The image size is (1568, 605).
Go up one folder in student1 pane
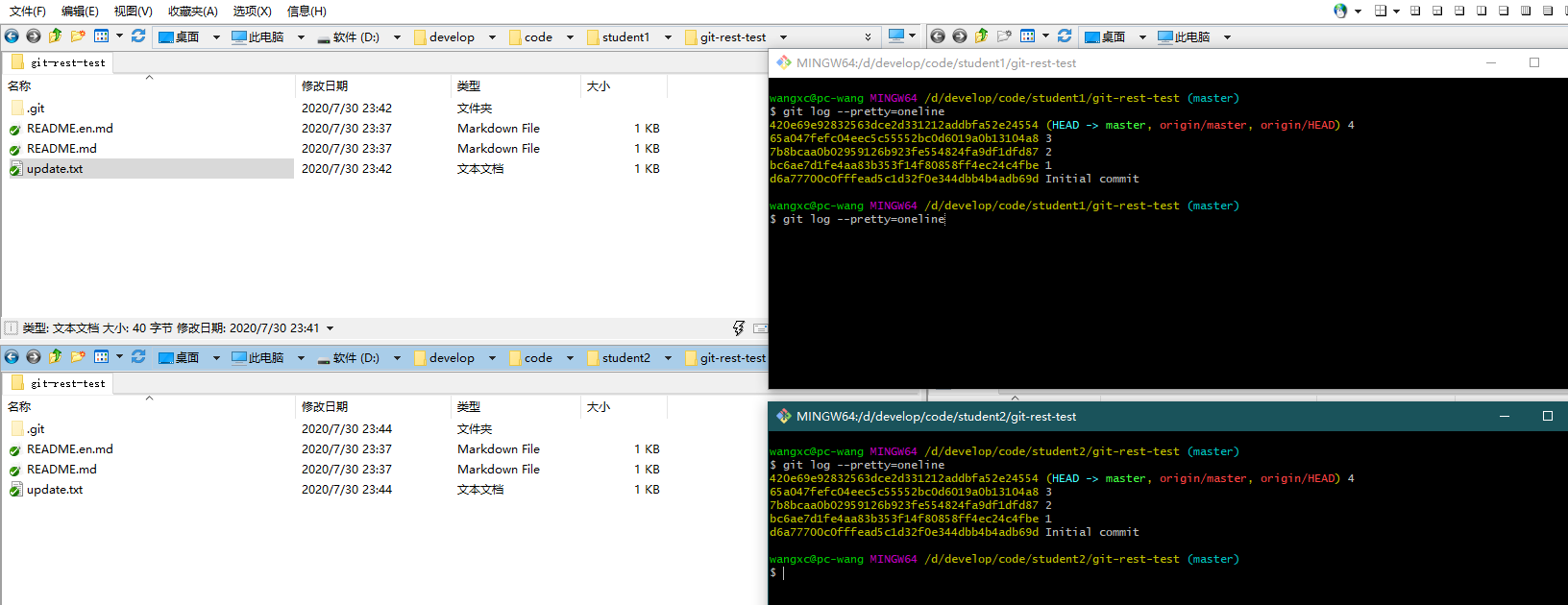(x=56, y=36)
